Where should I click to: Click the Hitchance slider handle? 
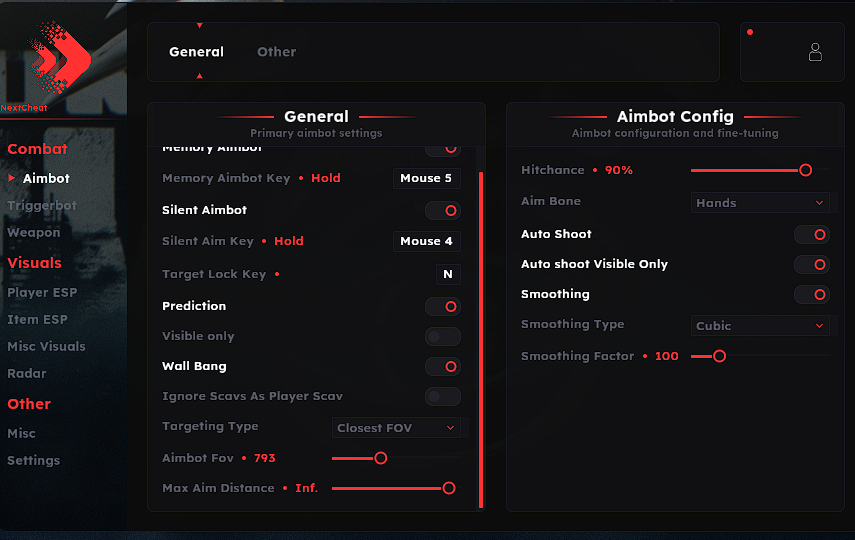805,170
